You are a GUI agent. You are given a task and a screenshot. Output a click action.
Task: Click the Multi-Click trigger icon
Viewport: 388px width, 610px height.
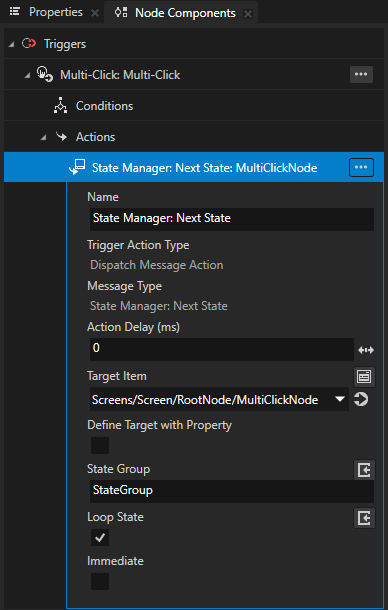pos(45,74)
